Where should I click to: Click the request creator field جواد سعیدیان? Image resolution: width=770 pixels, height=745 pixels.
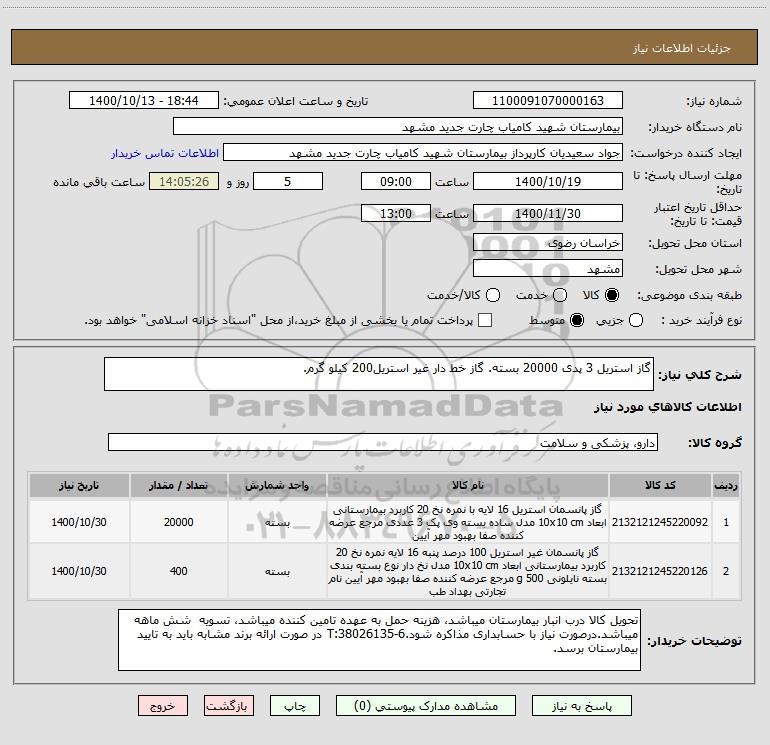tap(423, 153)
